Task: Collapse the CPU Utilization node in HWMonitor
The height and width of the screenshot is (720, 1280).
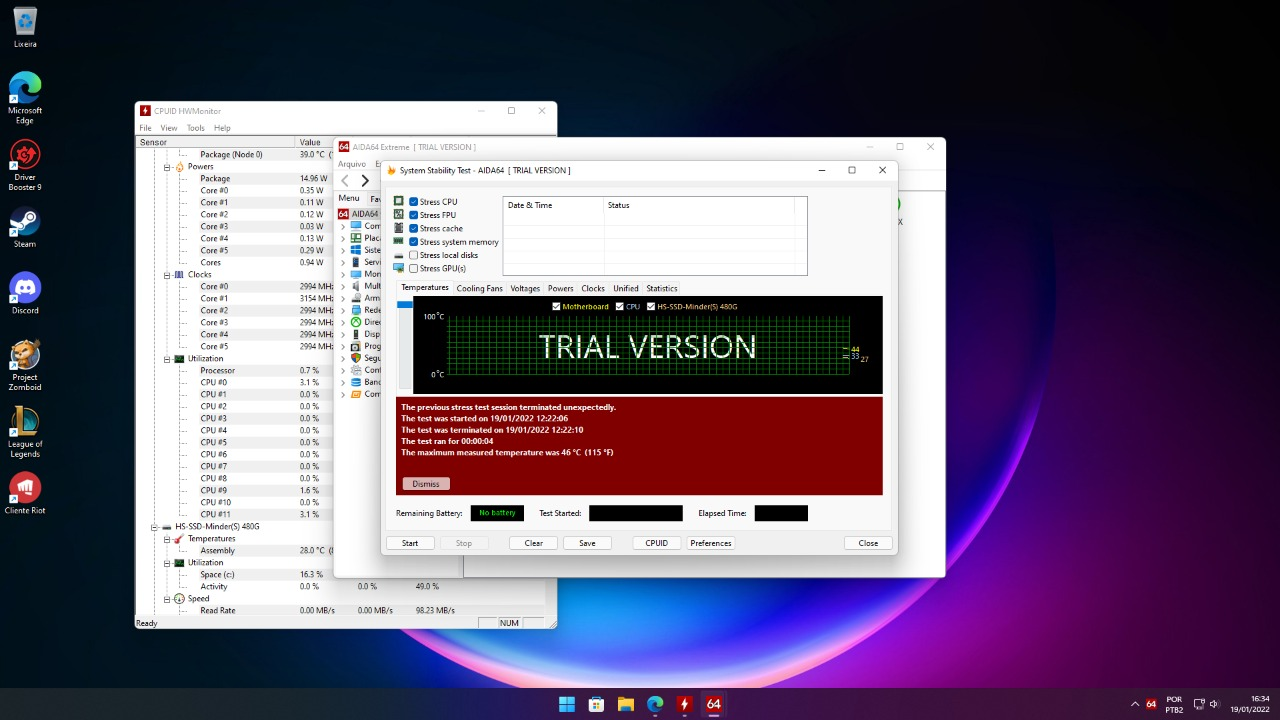Action: [168, 359]
